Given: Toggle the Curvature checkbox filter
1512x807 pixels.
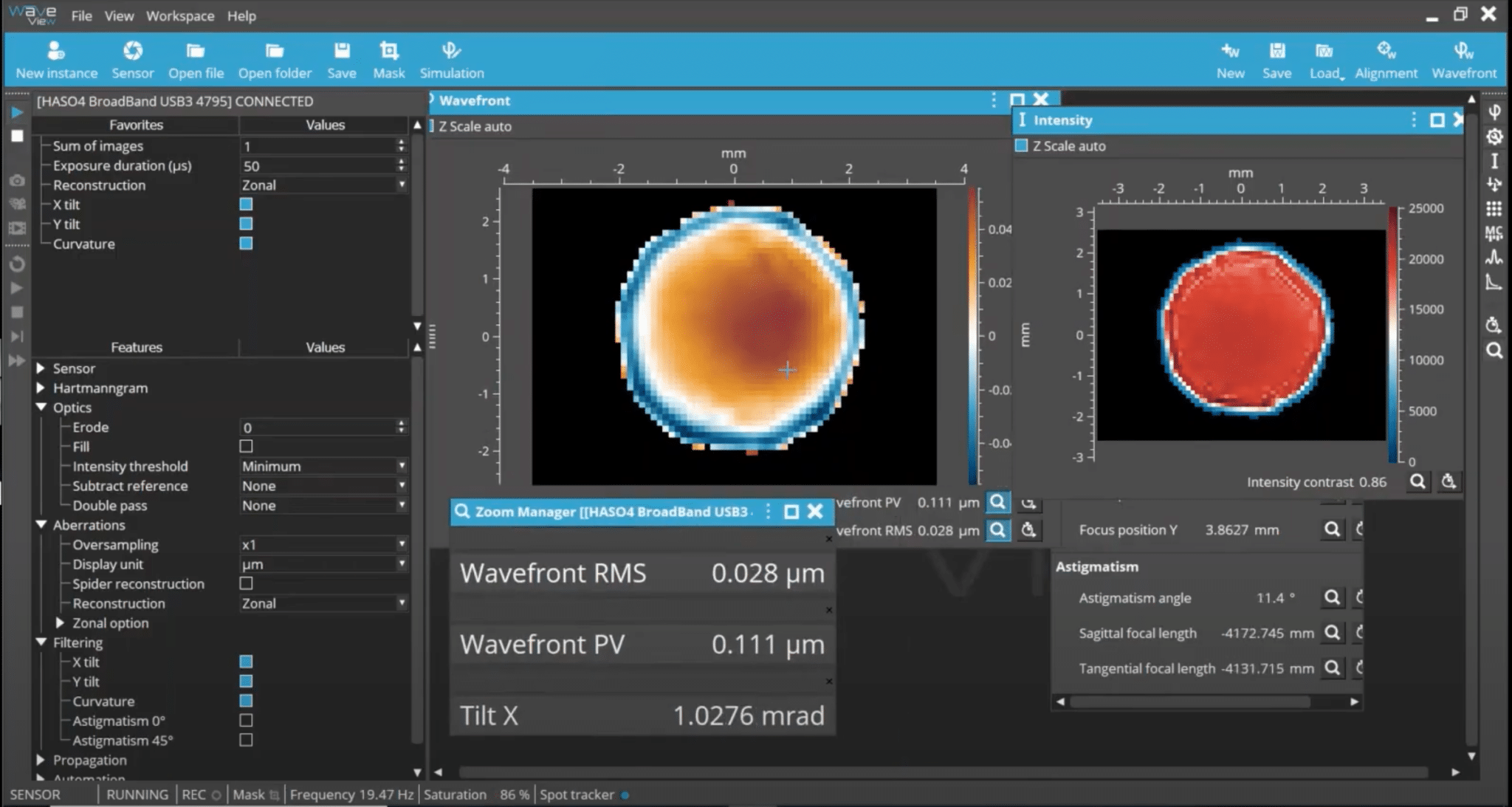Looking at the screenshot, I should [246, 701].
